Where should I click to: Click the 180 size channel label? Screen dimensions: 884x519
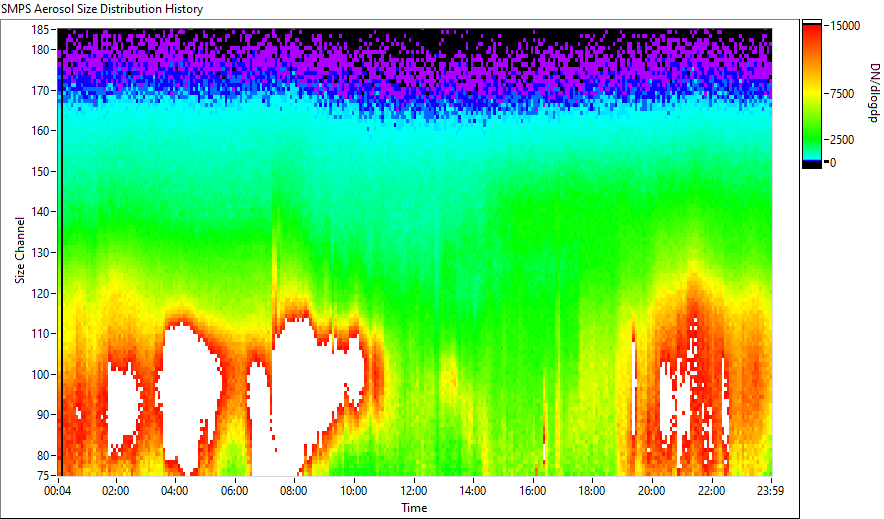coord(40,50)
